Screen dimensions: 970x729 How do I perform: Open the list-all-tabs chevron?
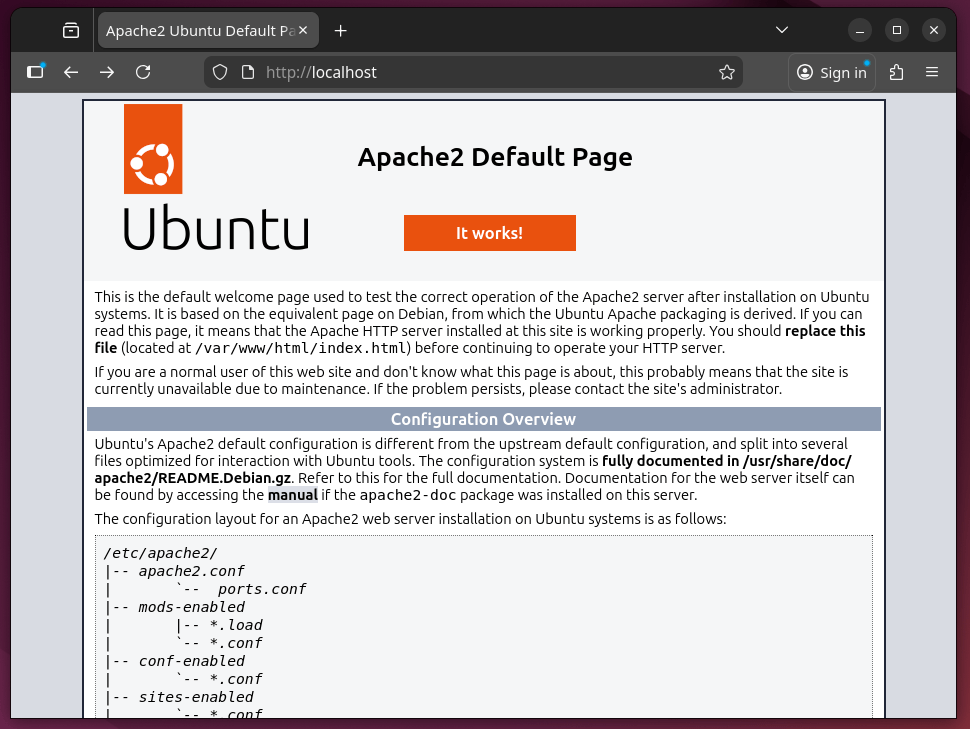coord(781,30)
